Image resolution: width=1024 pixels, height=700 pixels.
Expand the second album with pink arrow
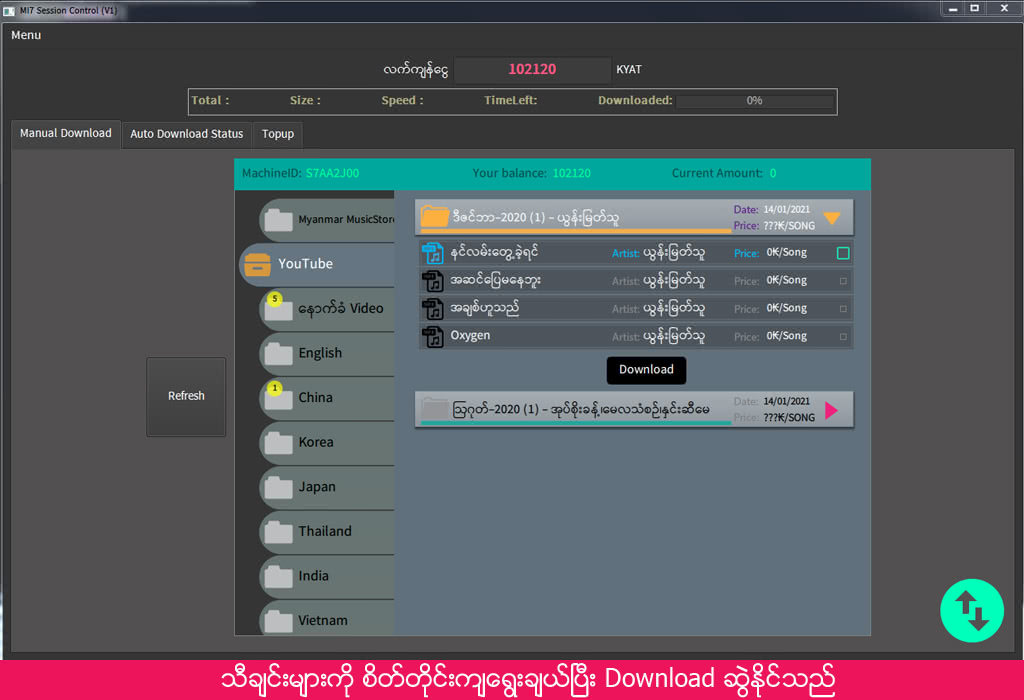click(832, 410)
